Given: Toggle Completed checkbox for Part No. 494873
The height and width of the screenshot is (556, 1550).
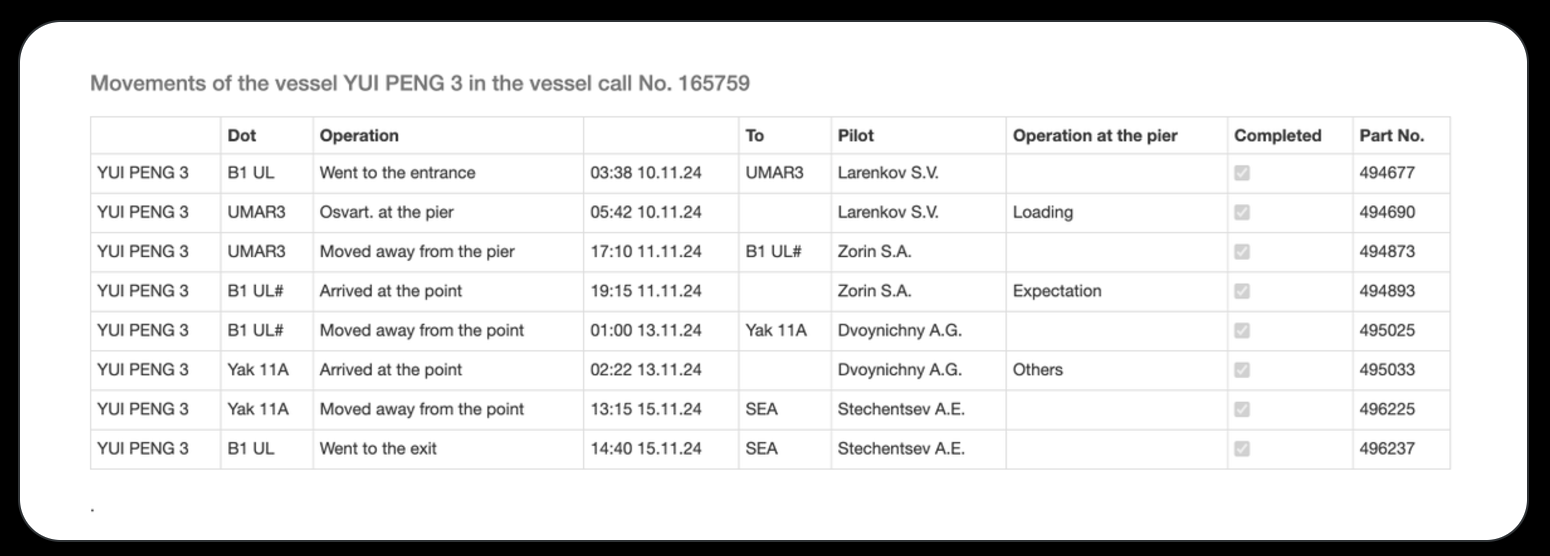Looking at the screenshot, I should 1242,252.
